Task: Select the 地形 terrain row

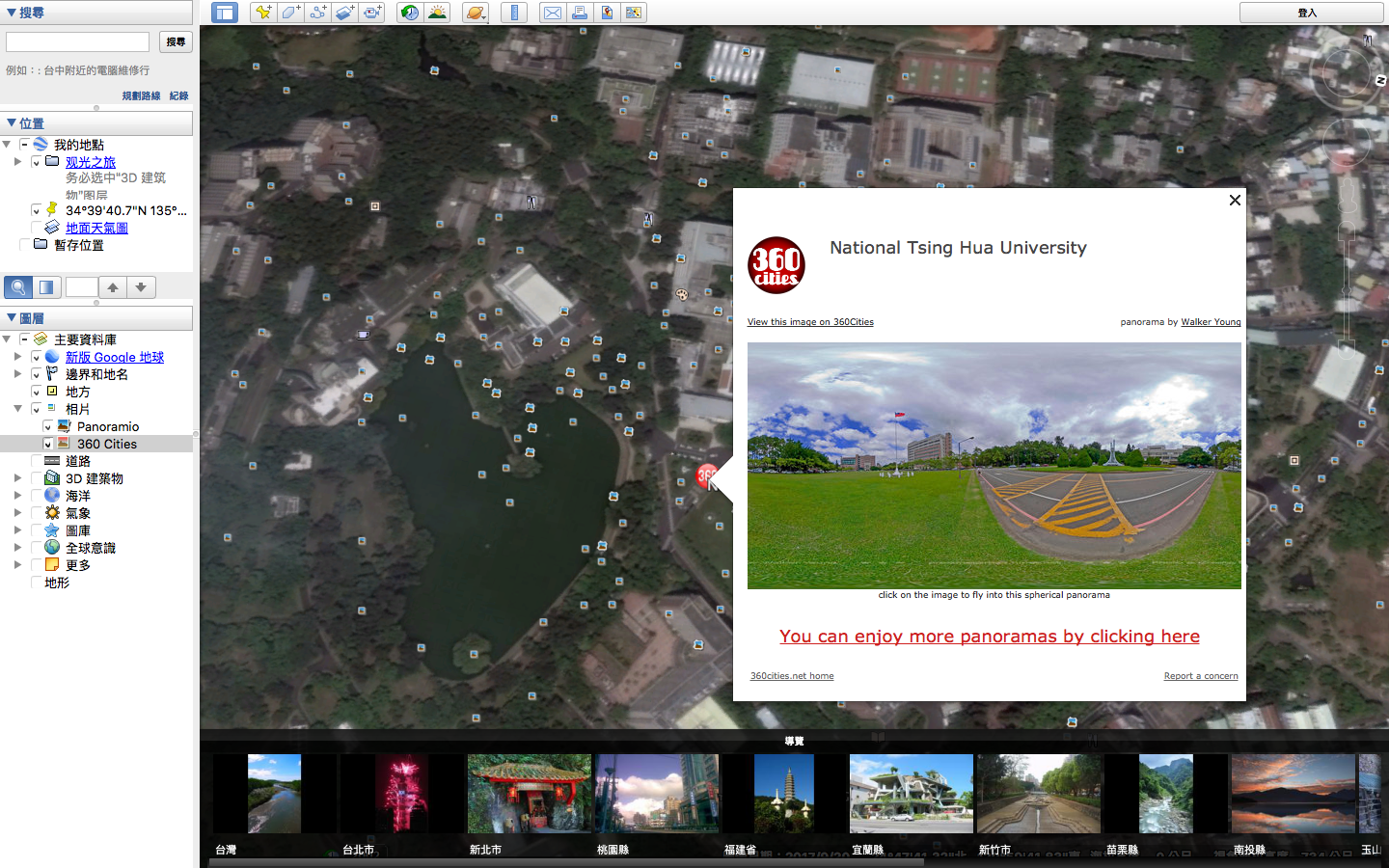Action: [96, 583]
